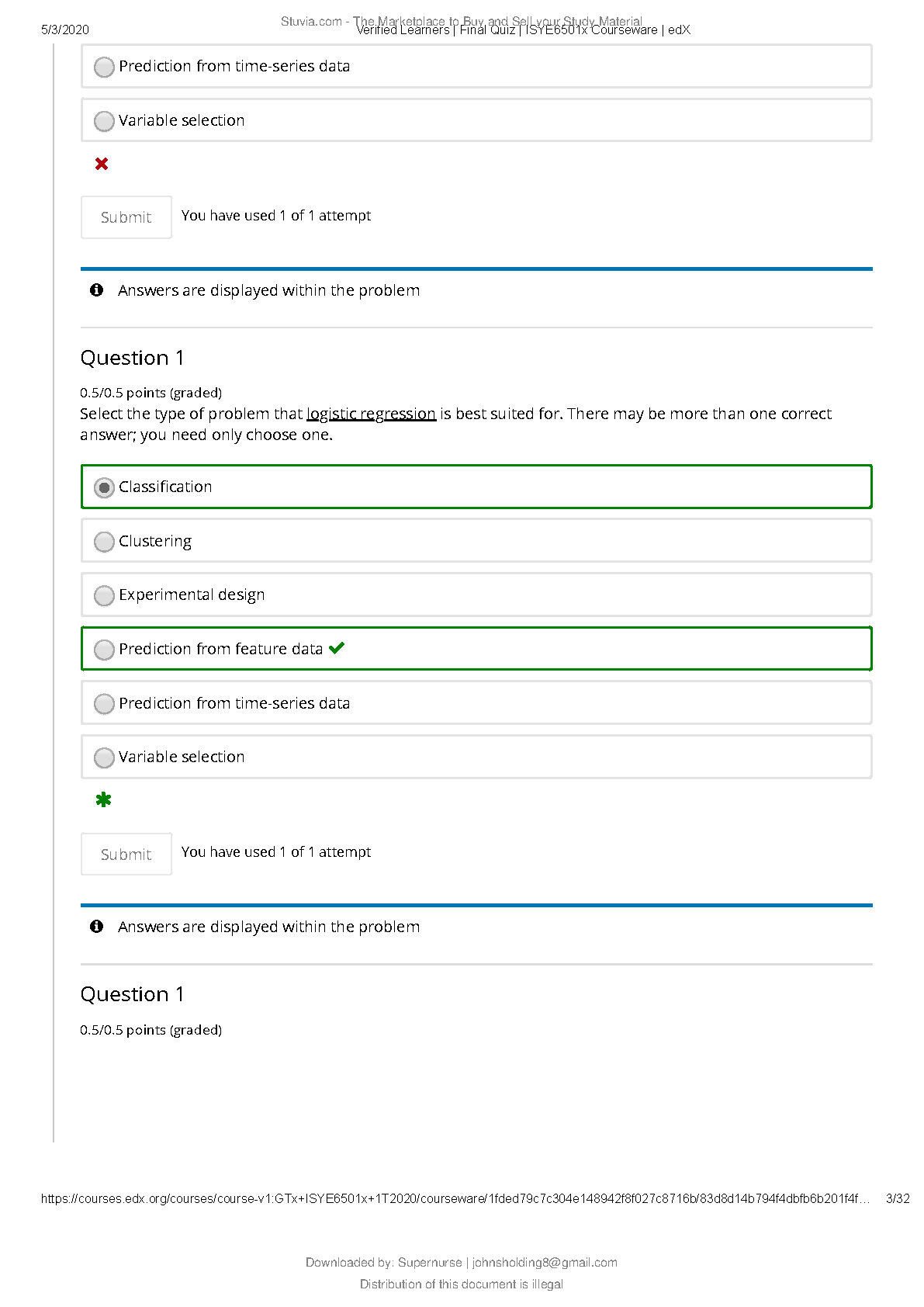Screen dimensions: 924x1307
Task: Choose the first Variable selection radio button
Action: pyautogui.click(x=104, y=122)
